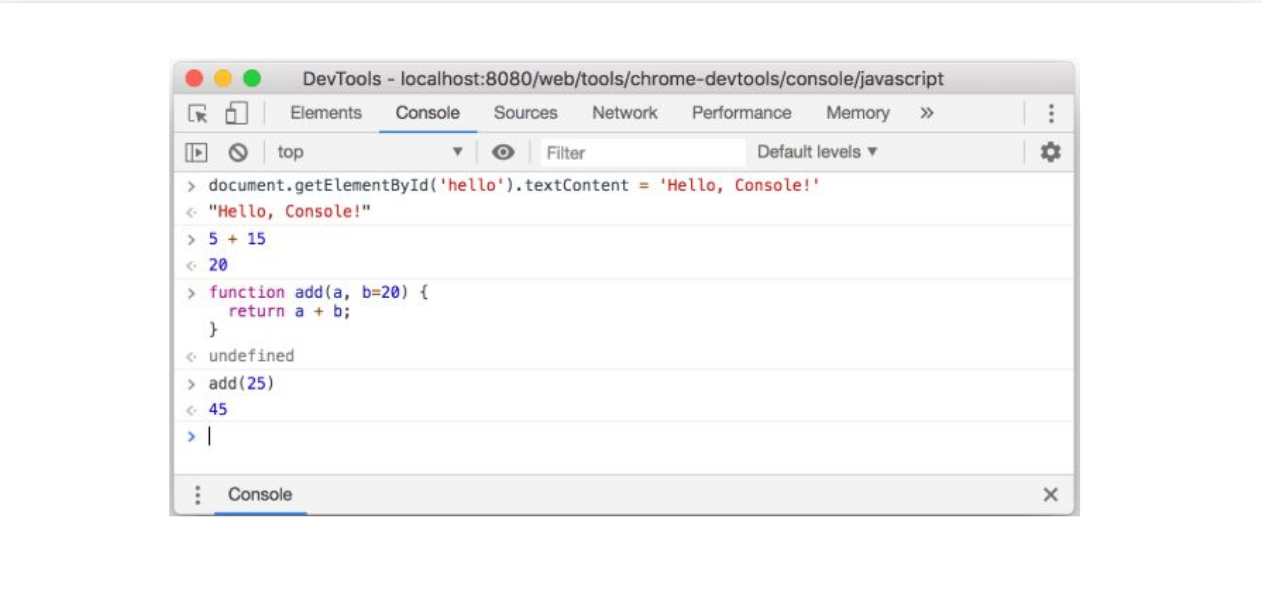Go to the Memory tab
Image resolution: width=1261 pixels, height=605 pixels.
point(857,113)
